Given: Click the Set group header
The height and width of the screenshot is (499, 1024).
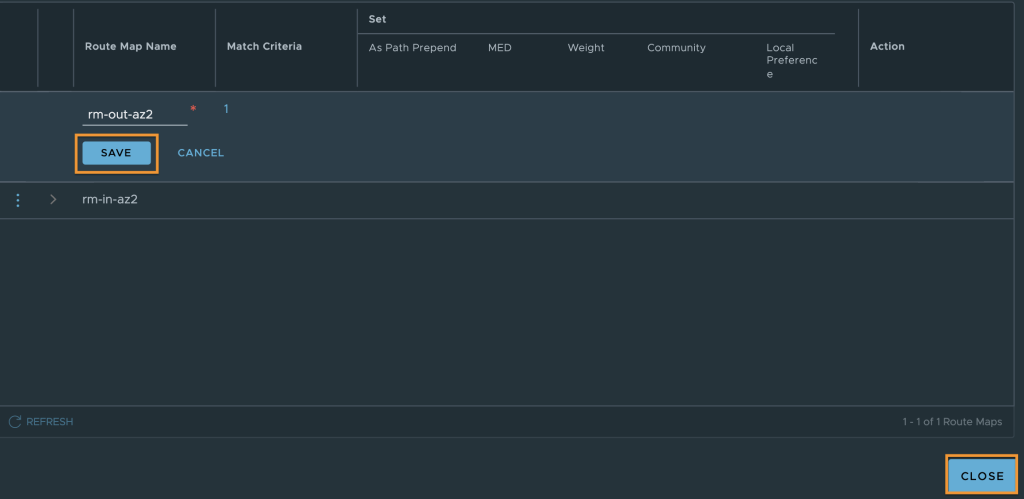Looking at the screenshot, I should click(x=377, y=20).
